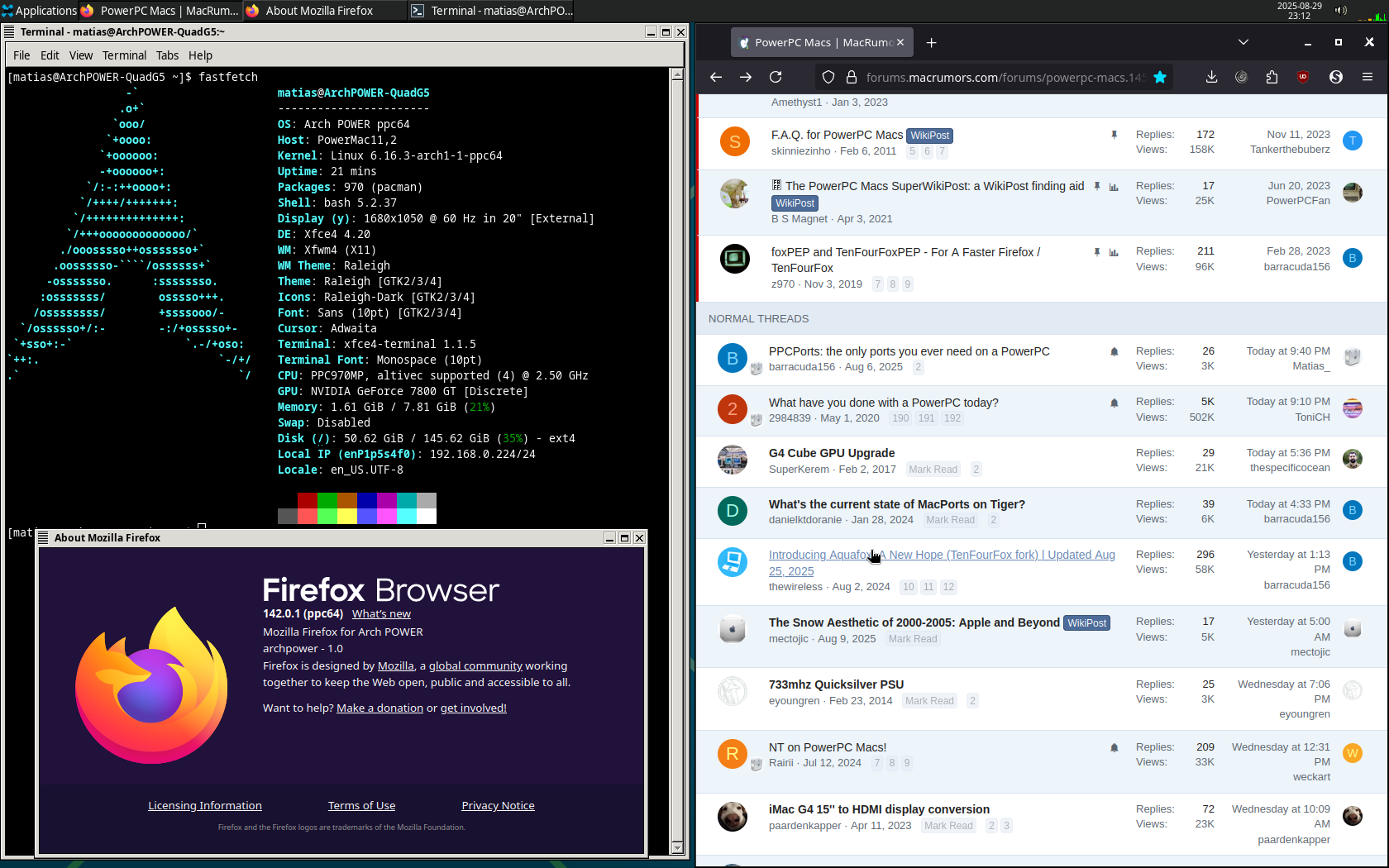Click the volume icon in the top panel
The image size is (1389, 868).
point(1341,10)
